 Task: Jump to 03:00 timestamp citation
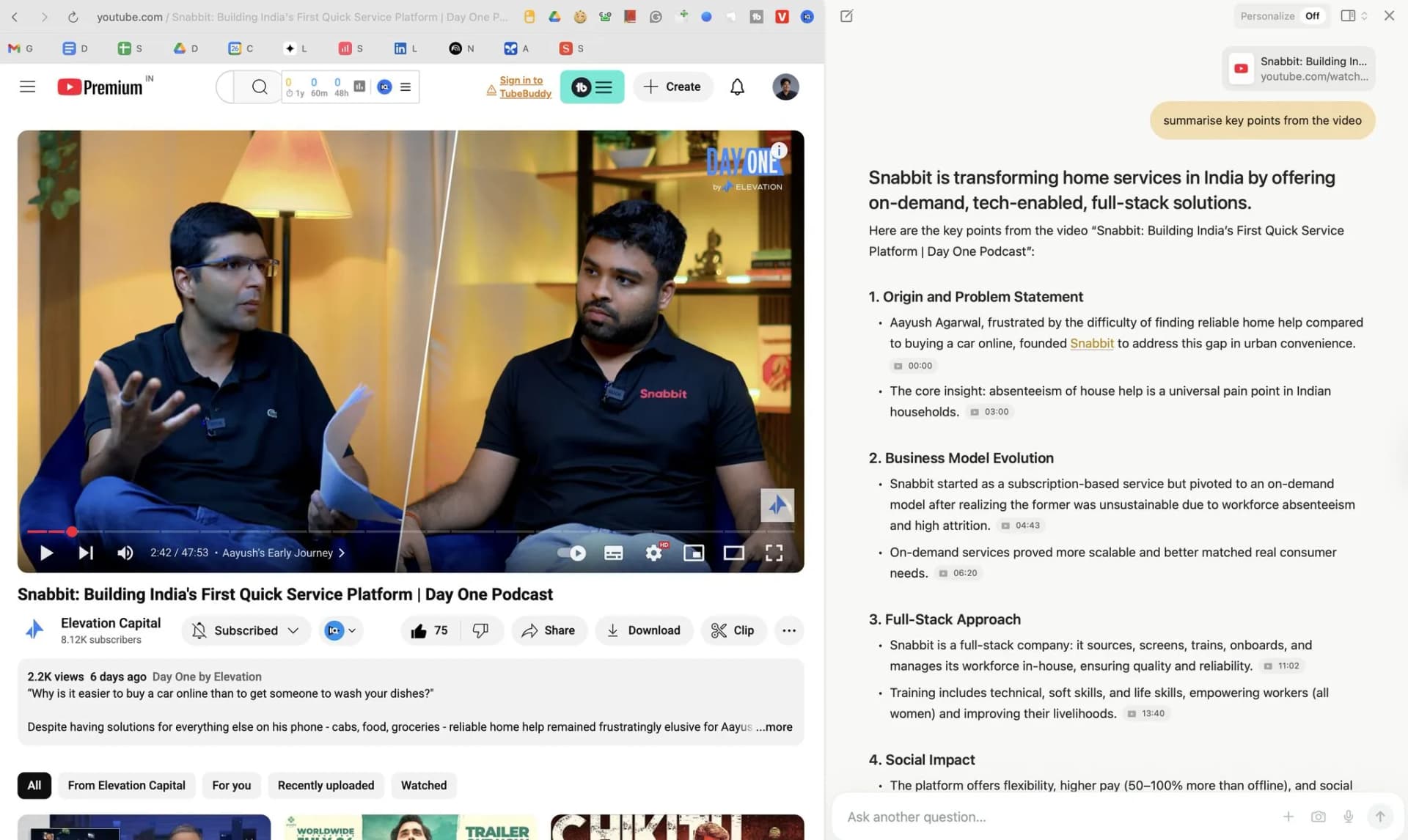[x=989, y=412]
